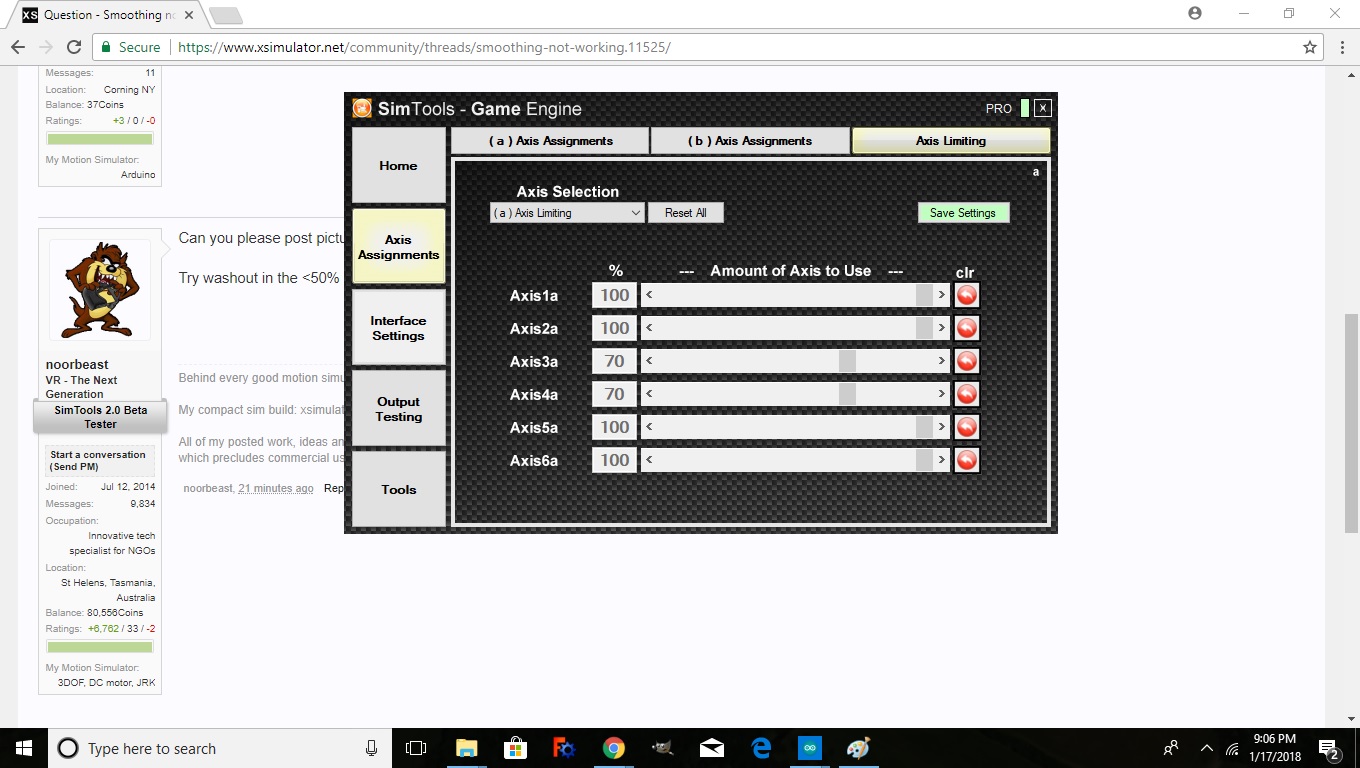Open the Tools section
Screen dimensions: 1360x768
point(398,490)
